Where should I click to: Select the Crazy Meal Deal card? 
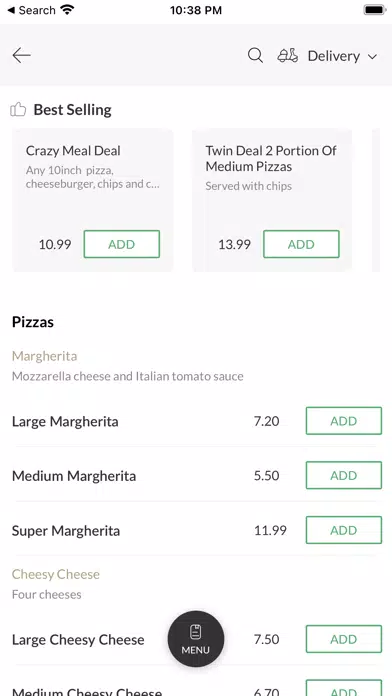[x=92, y=200]
